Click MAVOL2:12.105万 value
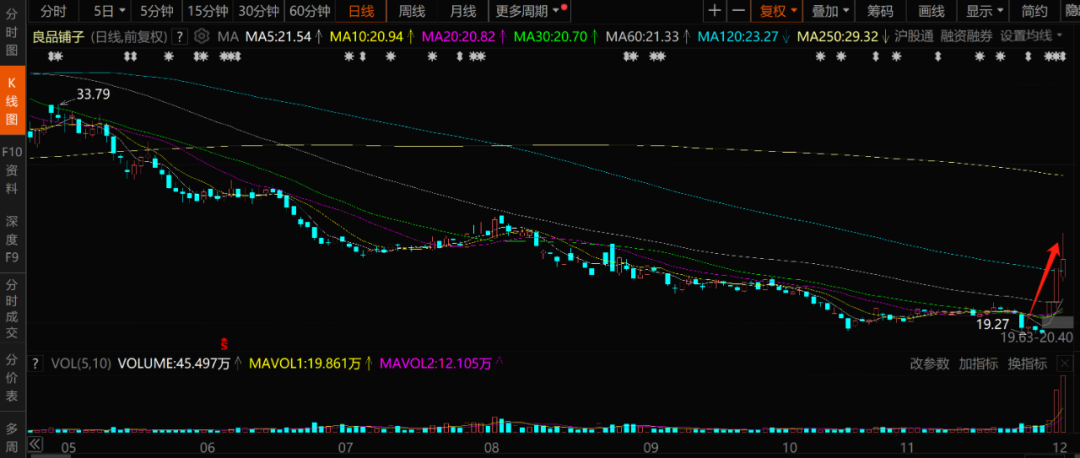The image size is (1080, 458). pyautogui.click(x=436, y=364)
